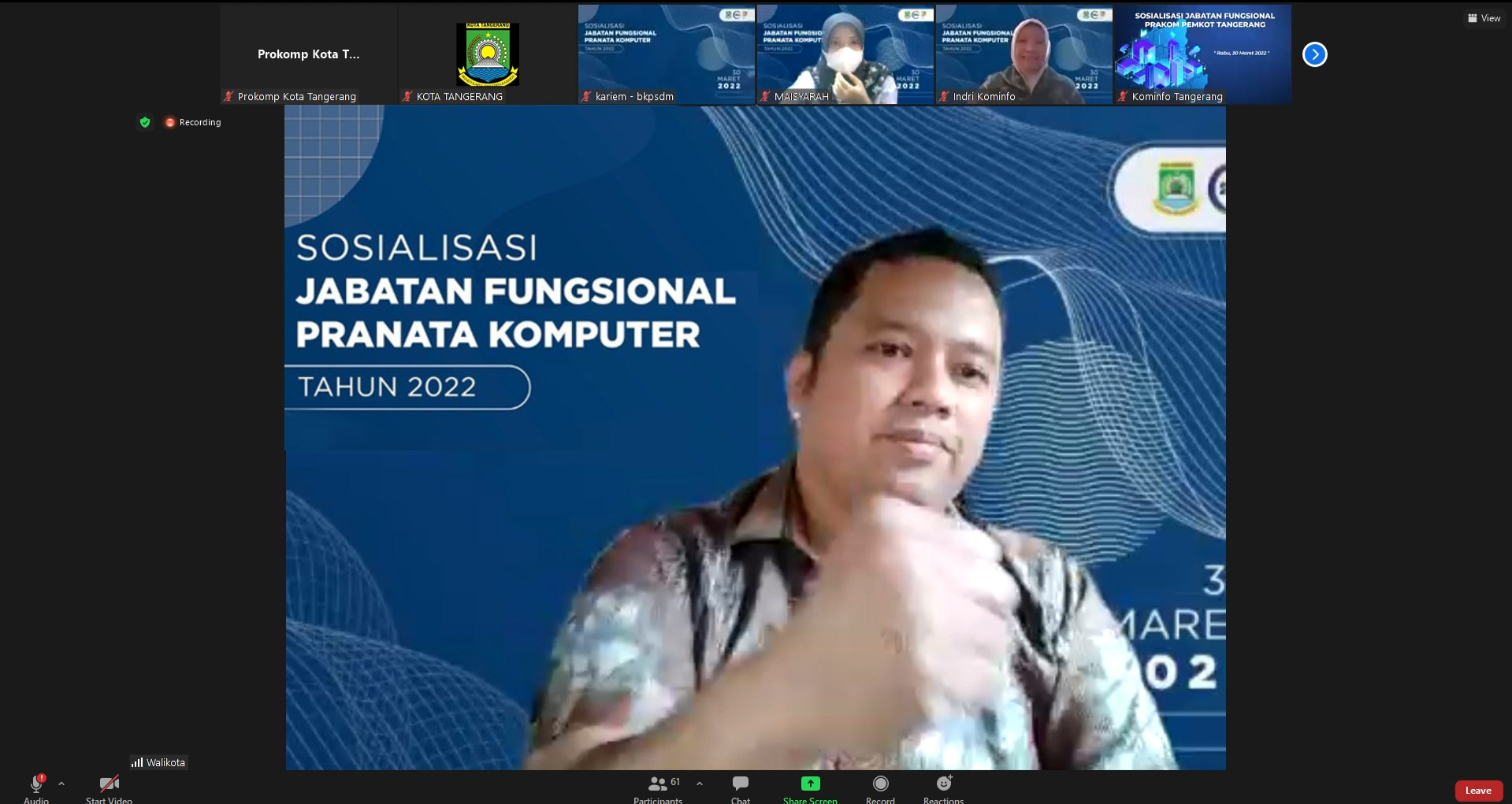Viewport: 1512px width, 804px height.
Task: Open the View layout menu
Action: 1484,18
